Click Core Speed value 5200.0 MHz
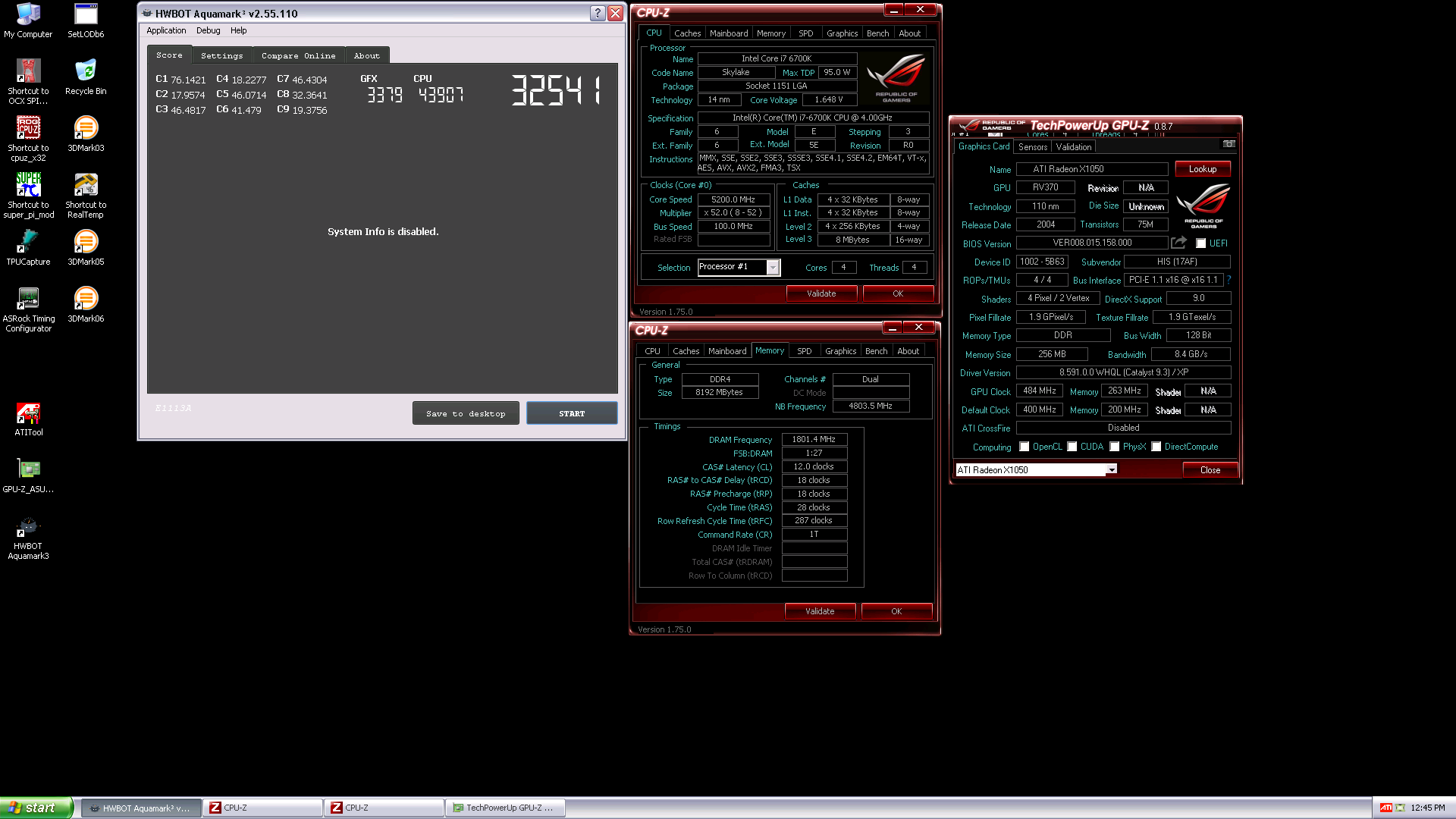This screenshot has width=1456, height=819. click(x=733, y=199)
